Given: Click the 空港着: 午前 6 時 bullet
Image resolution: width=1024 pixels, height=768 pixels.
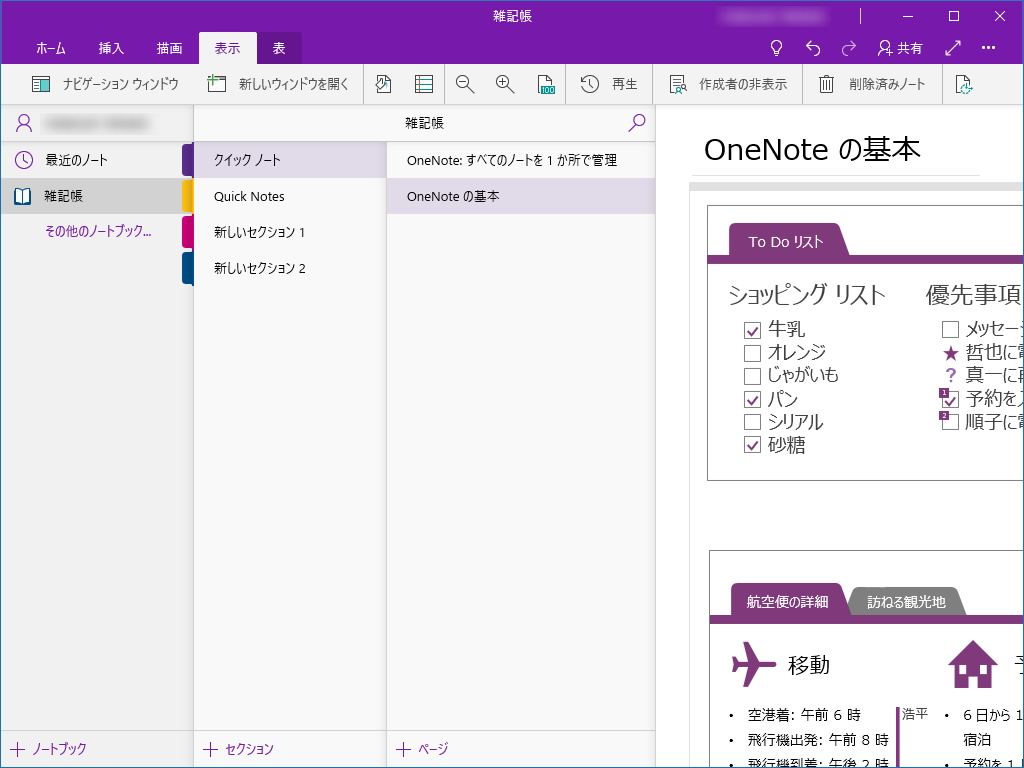Looking at the screenshot, I should [x=804, y=715].
